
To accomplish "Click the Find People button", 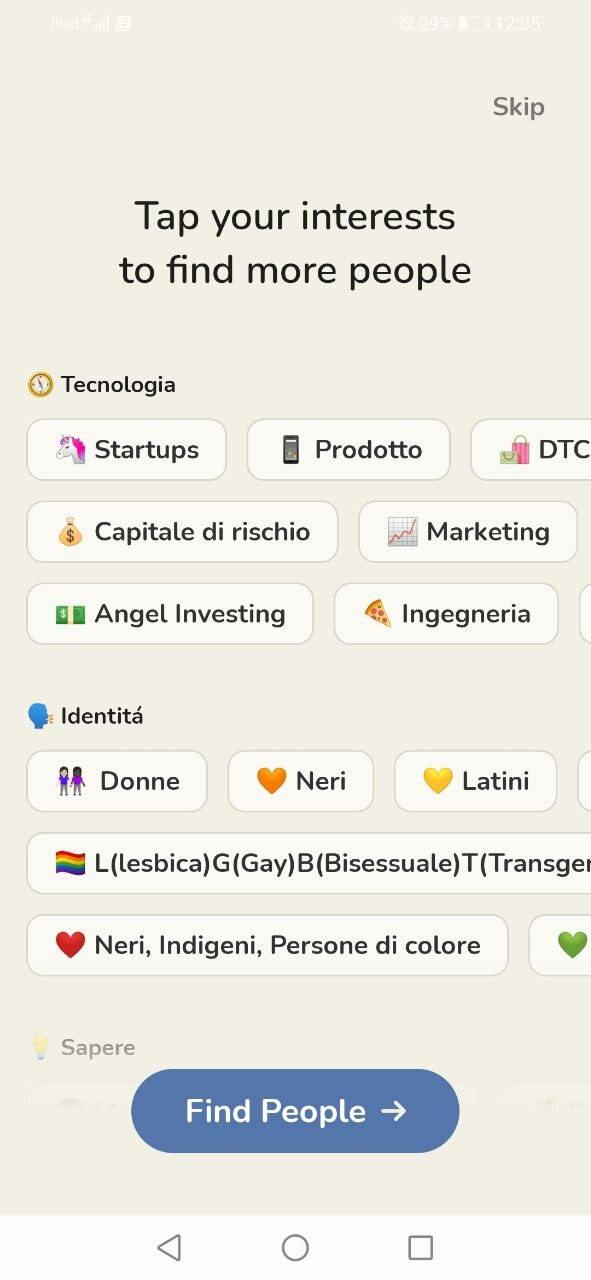I will click(295, 1111).
